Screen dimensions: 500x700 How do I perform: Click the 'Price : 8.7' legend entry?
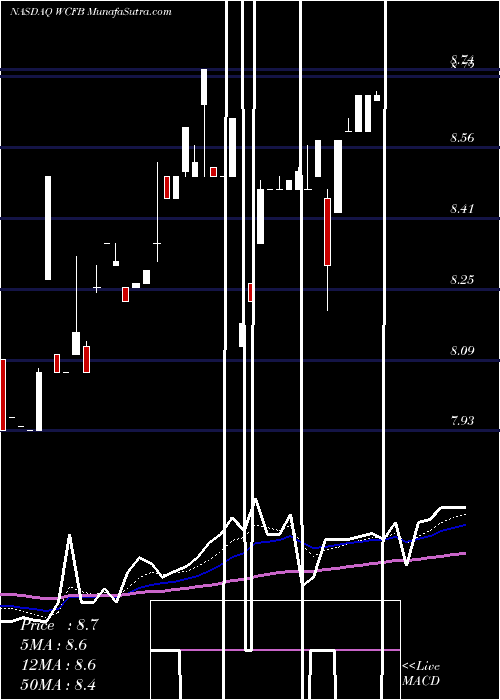(59, 625)
